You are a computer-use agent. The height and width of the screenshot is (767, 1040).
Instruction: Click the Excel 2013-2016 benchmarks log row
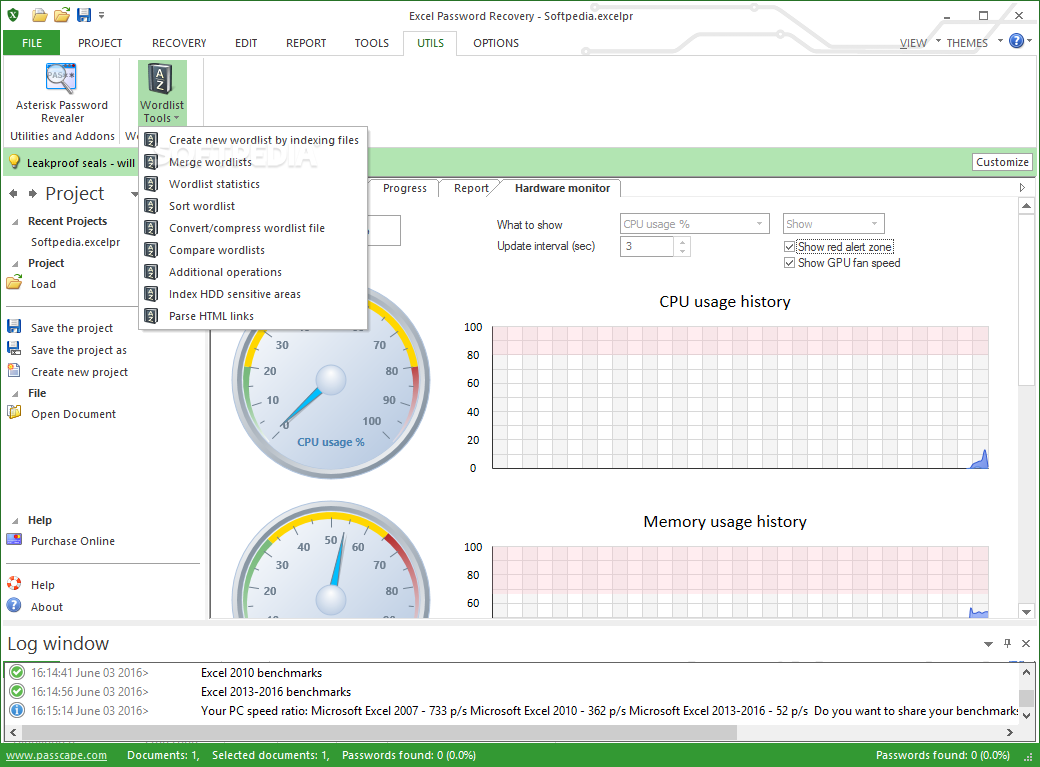point(511,691)
